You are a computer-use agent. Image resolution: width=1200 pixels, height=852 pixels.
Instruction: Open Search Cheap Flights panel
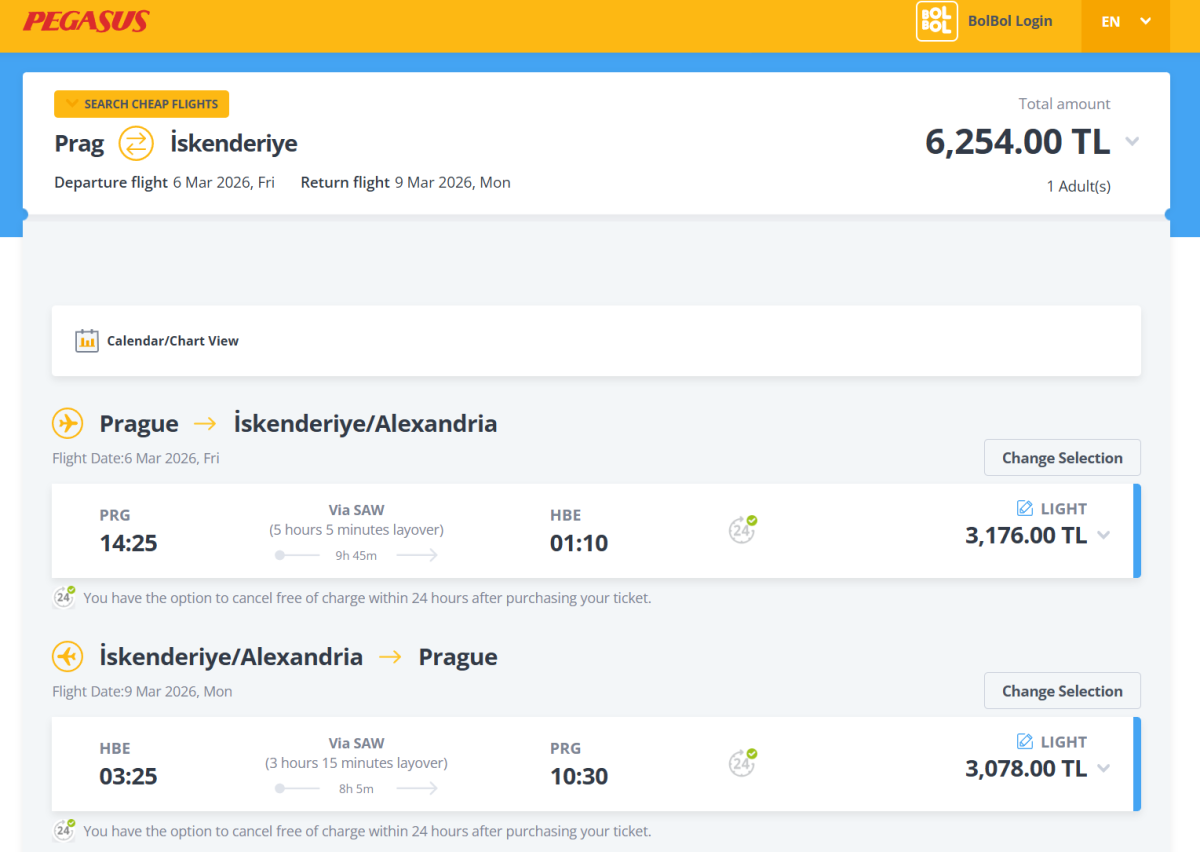click(142, 104)
